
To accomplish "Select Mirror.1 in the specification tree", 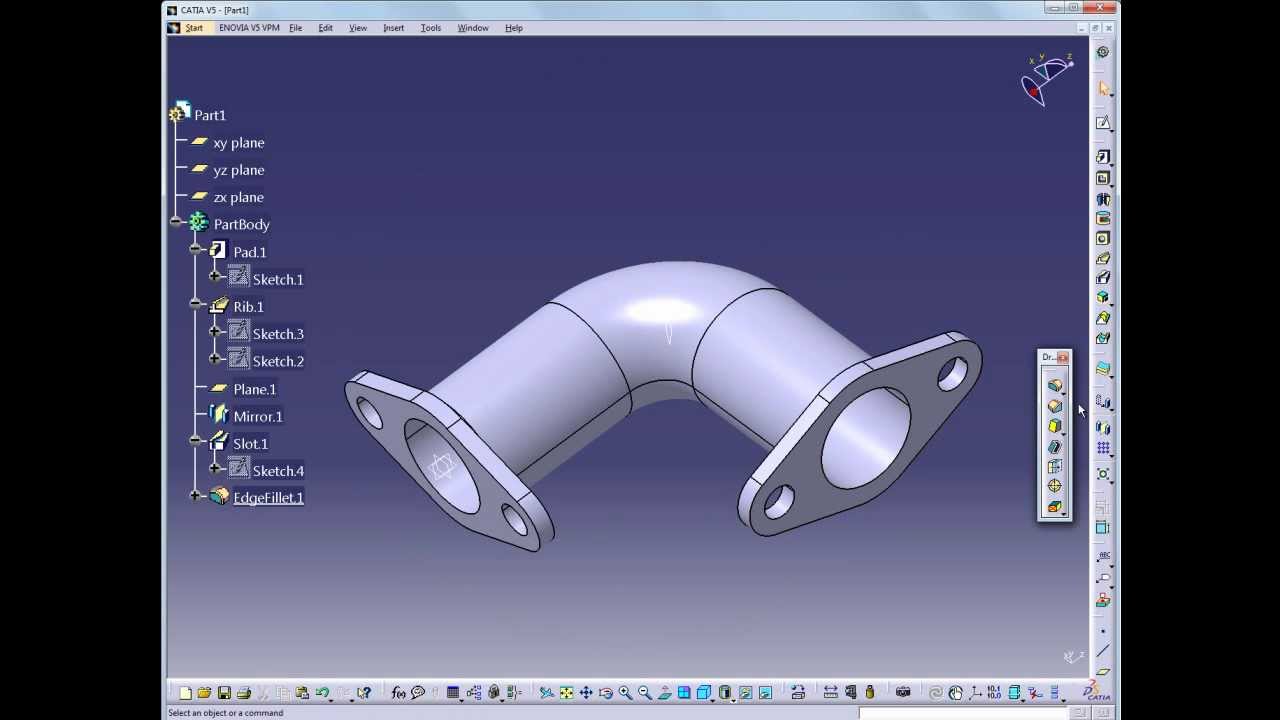I will [x=258, y=416].
